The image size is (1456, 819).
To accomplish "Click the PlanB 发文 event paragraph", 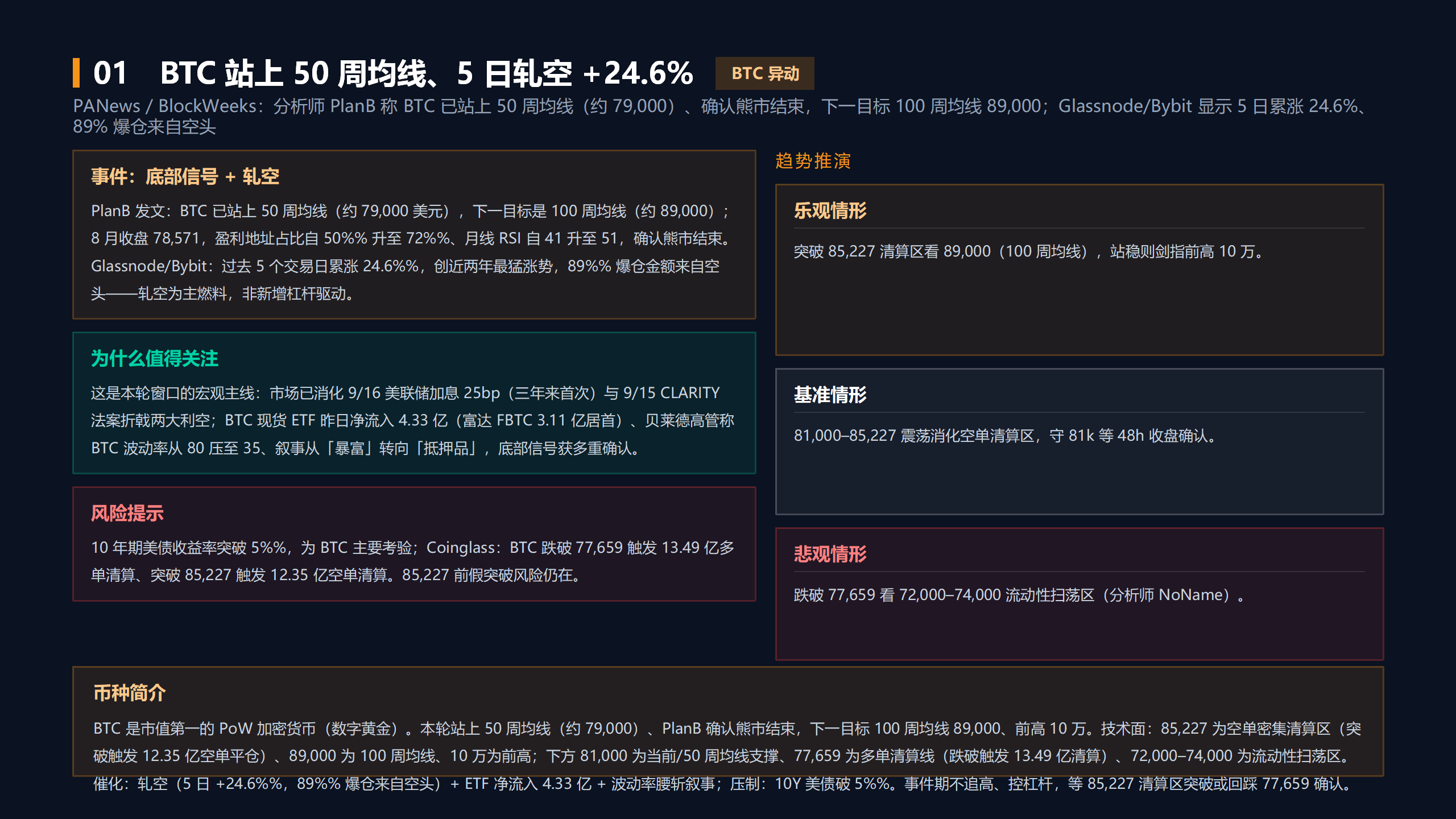I will [412, 252].
